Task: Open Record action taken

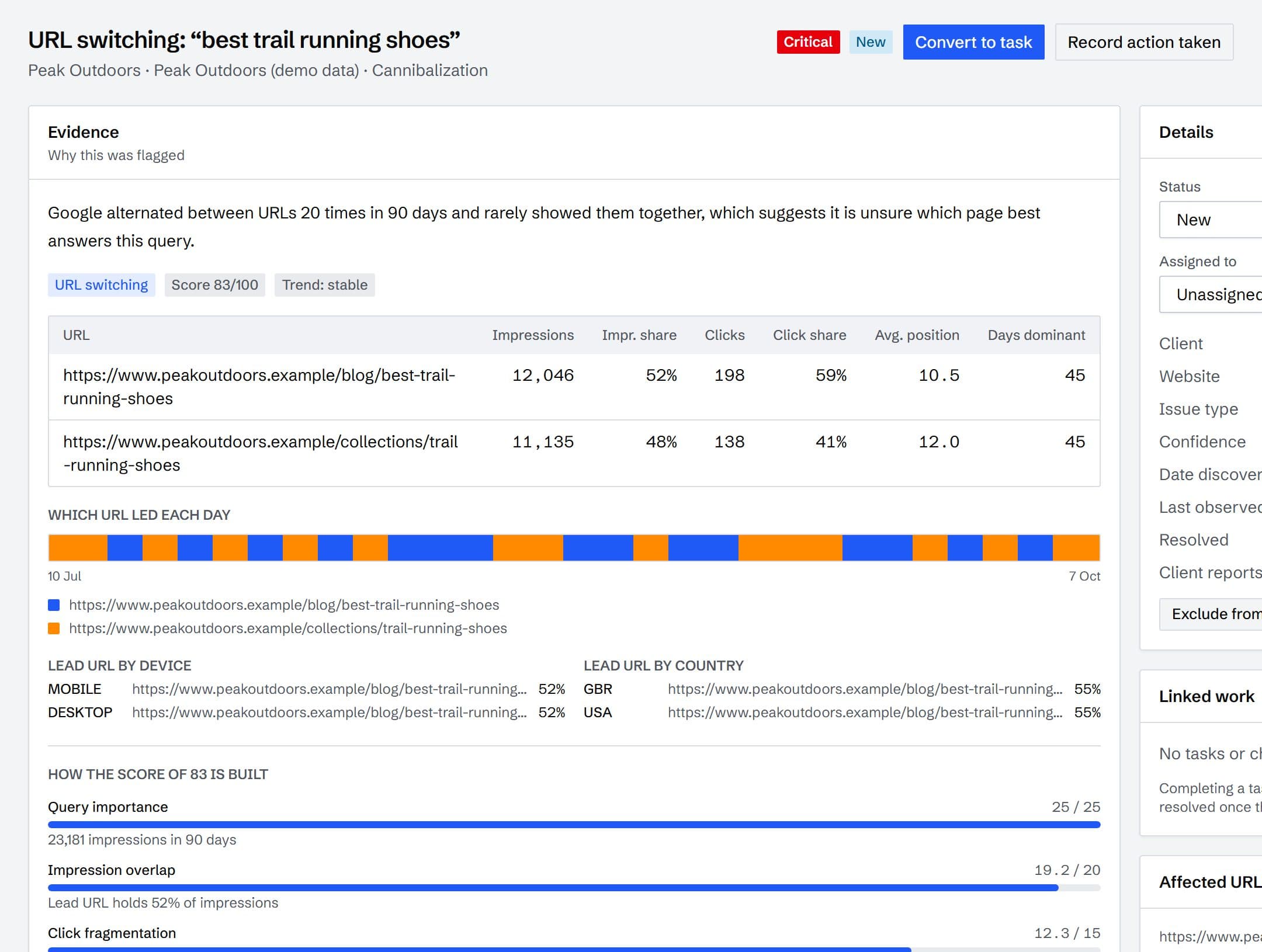Action: [1144, 42]
